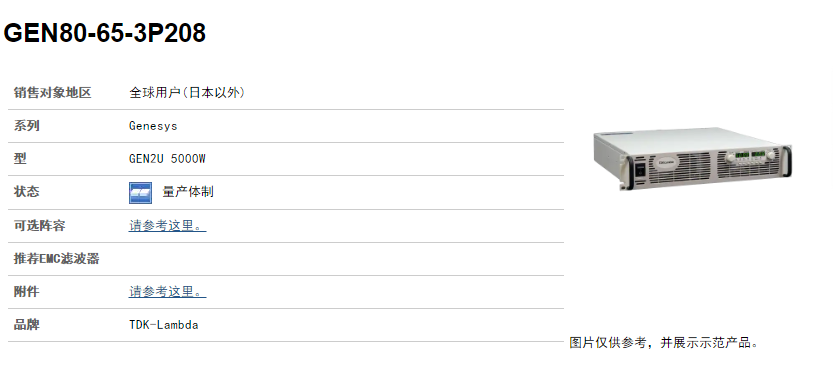Click the TDK-Lambda brand value
The width and height of the screenshot is (833, 371).
pyautogui.click(x=164, y=324)
